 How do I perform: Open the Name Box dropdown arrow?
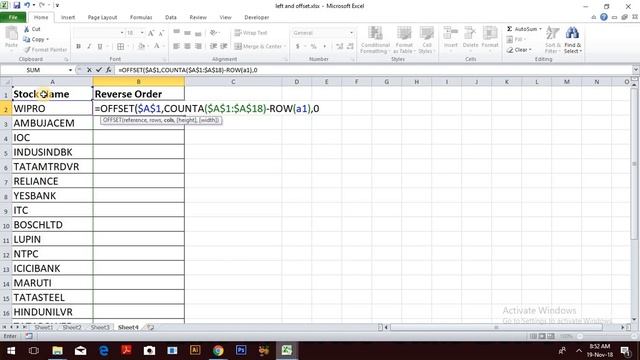70,70
